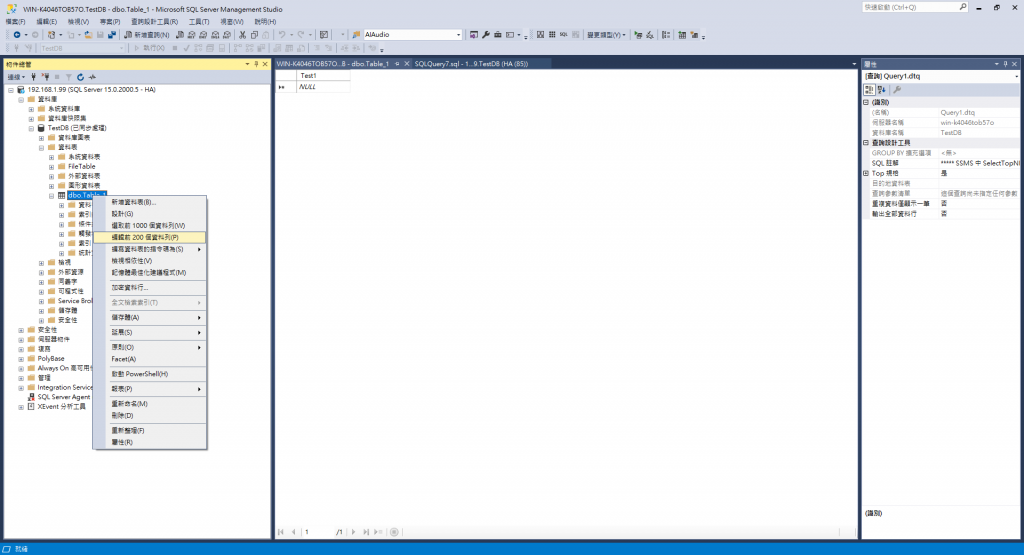Collapse the 192.168.1.99 server node
The width and height of the screenshot is (1024, 555).
[11, 90]
